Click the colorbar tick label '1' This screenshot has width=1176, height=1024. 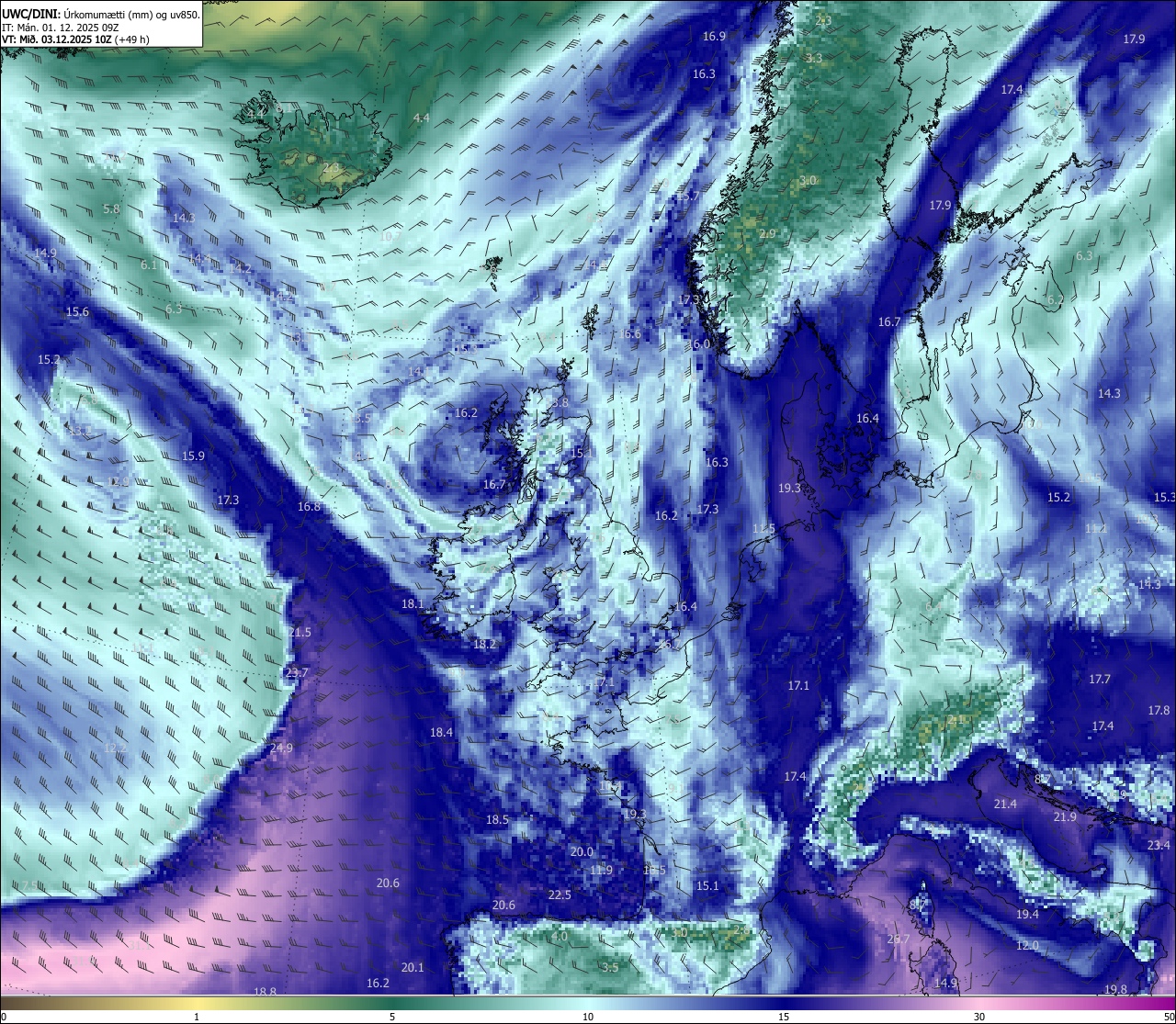pyautogui.click(x=197, y=1017)
